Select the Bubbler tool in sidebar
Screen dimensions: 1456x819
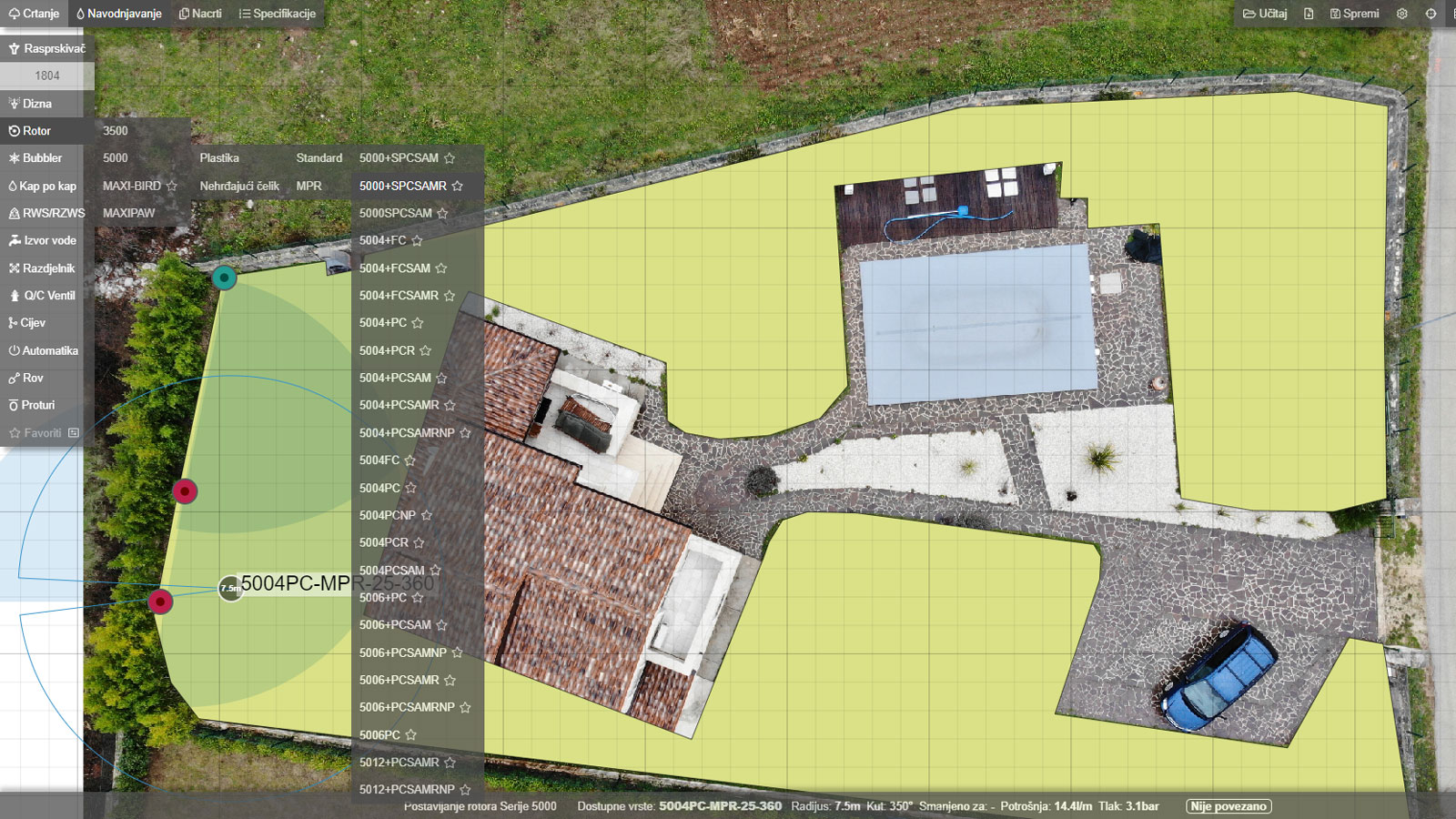43,158
